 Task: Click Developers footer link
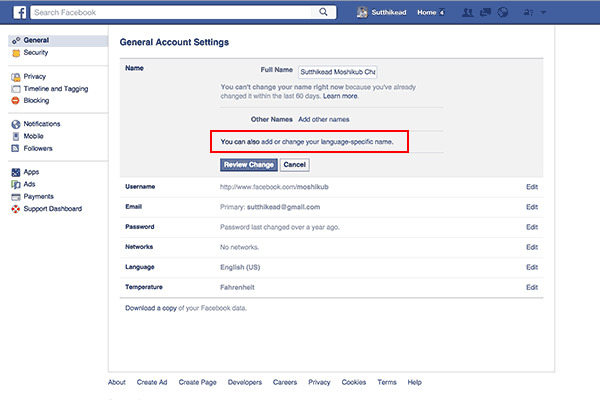(x=245, y=382)
